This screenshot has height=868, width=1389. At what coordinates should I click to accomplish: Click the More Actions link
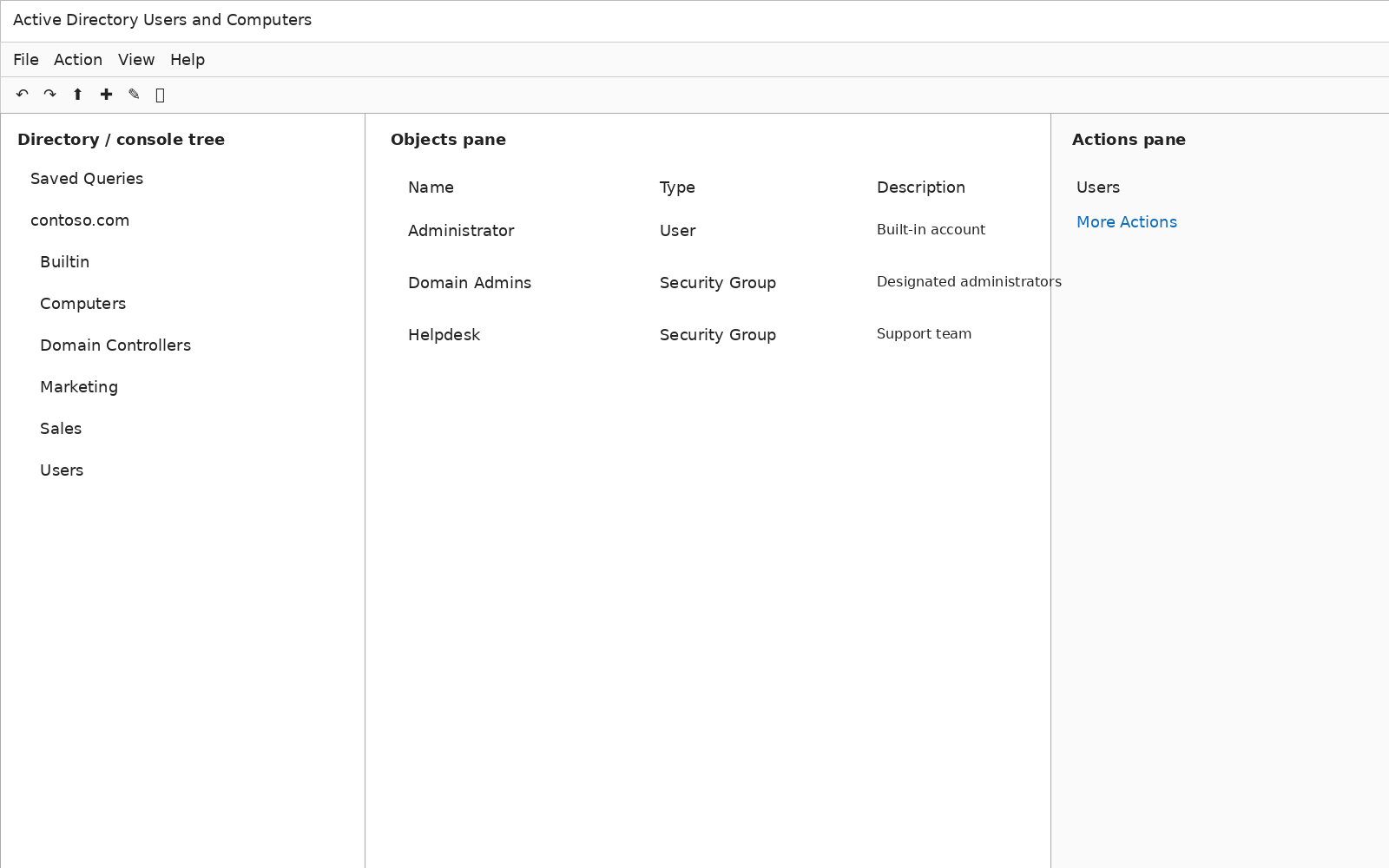click(x=1127, y=222)
